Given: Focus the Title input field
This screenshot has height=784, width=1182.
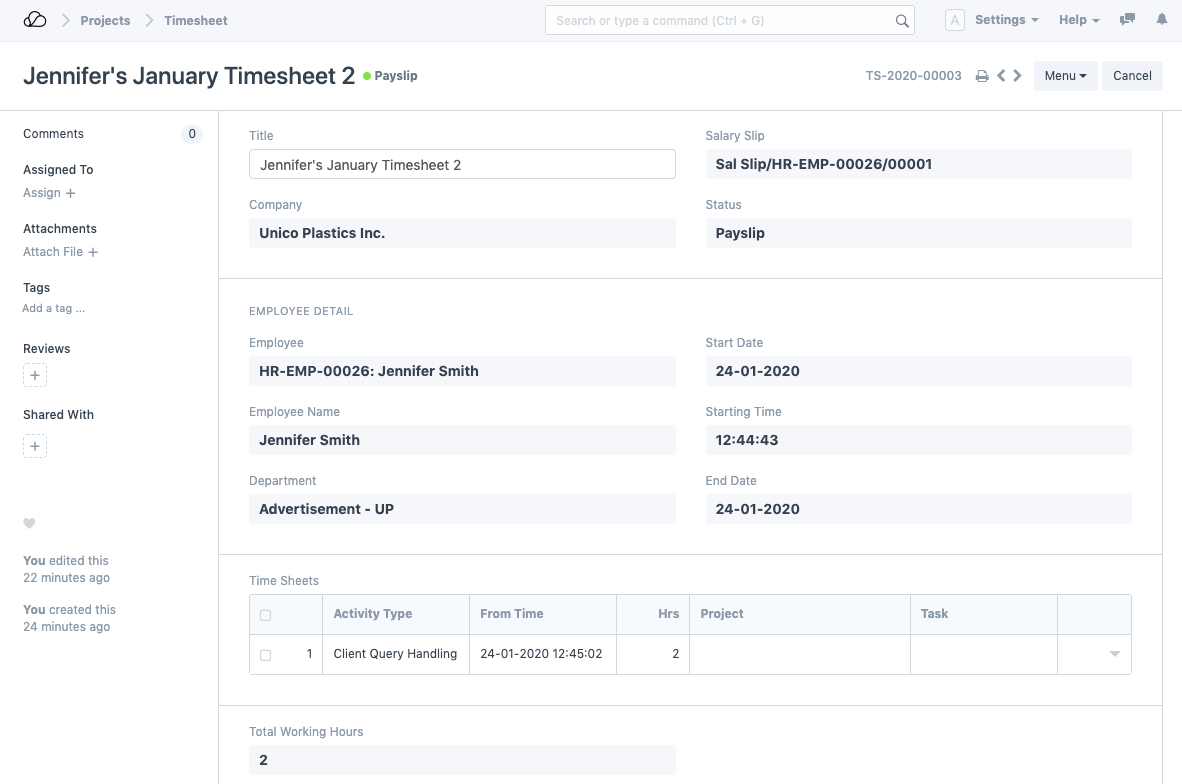Looking at the screenshot, I should 462,165.
